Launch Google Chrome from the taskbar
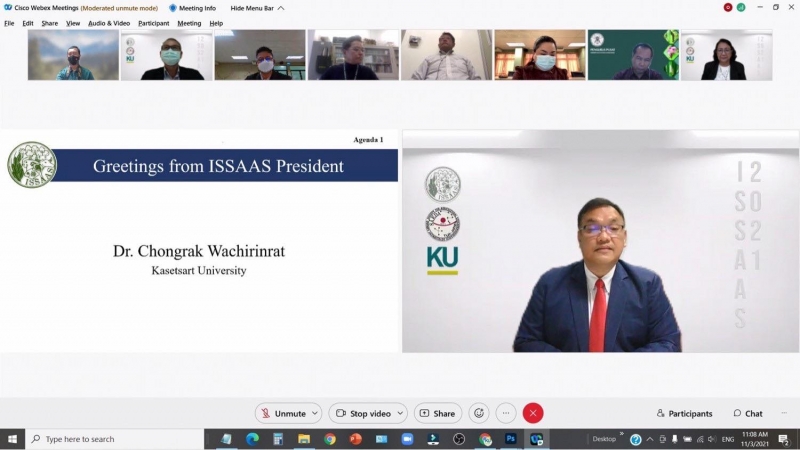Image resolution: width=800 pixels, height=450 pixels. pyautogui.click(x=330, y=439)
